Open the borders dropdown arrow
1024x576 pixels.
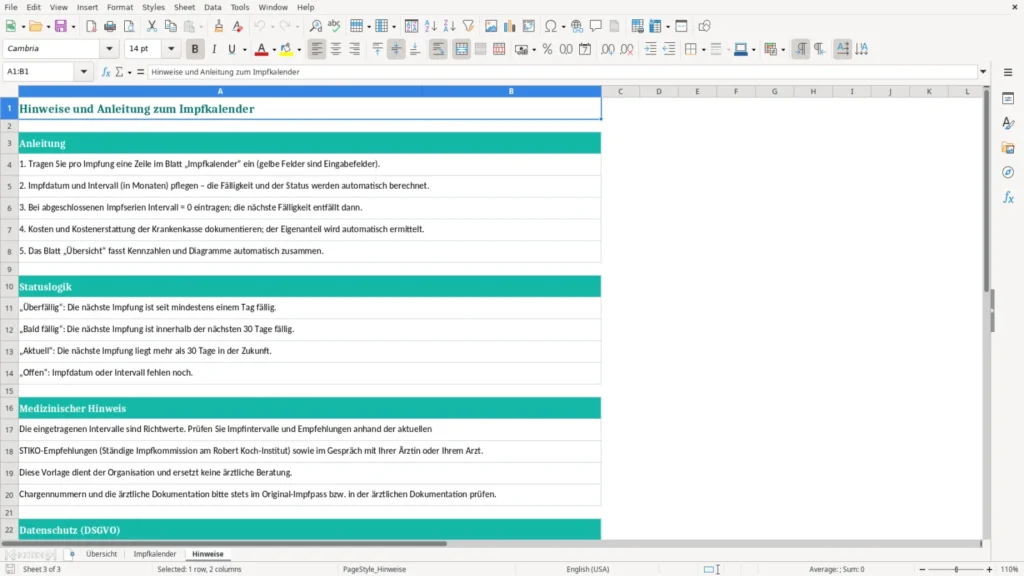[703, 50]
